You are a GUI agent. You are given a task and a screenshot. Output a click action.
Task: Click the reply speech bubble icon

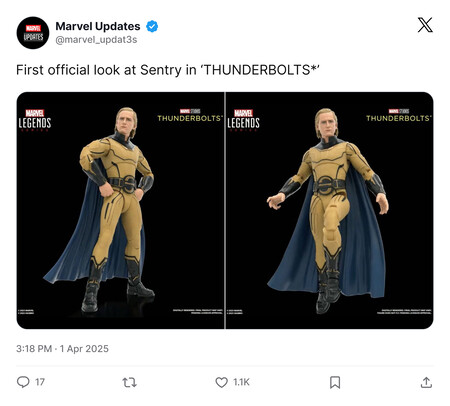pyautogui.click(x=23, y=382)
